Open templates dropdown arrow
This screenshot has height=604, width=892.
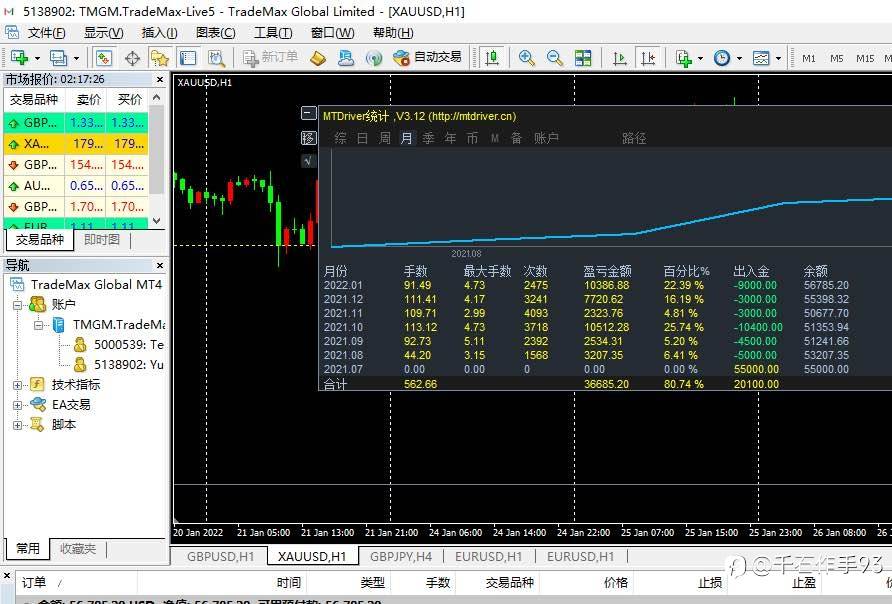pos(778,58)
